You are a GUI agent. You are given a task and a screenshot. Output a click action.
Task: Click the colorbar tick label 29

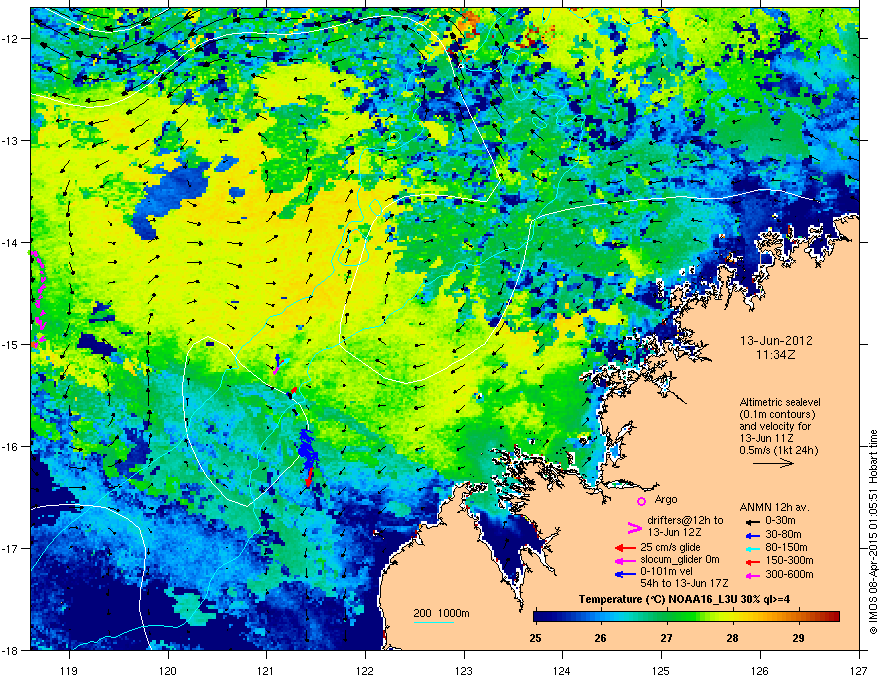(798, 638)
